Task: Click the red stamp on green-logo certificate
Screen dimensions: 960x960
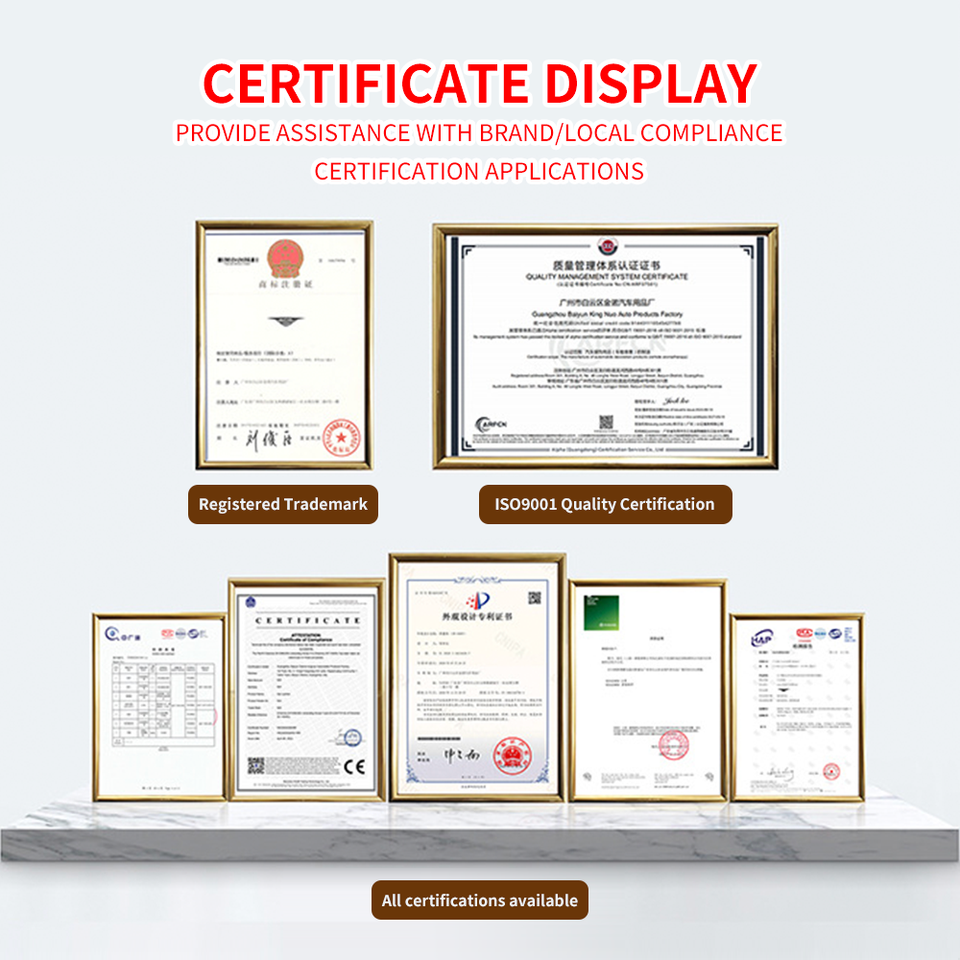Action: [673, 745]
